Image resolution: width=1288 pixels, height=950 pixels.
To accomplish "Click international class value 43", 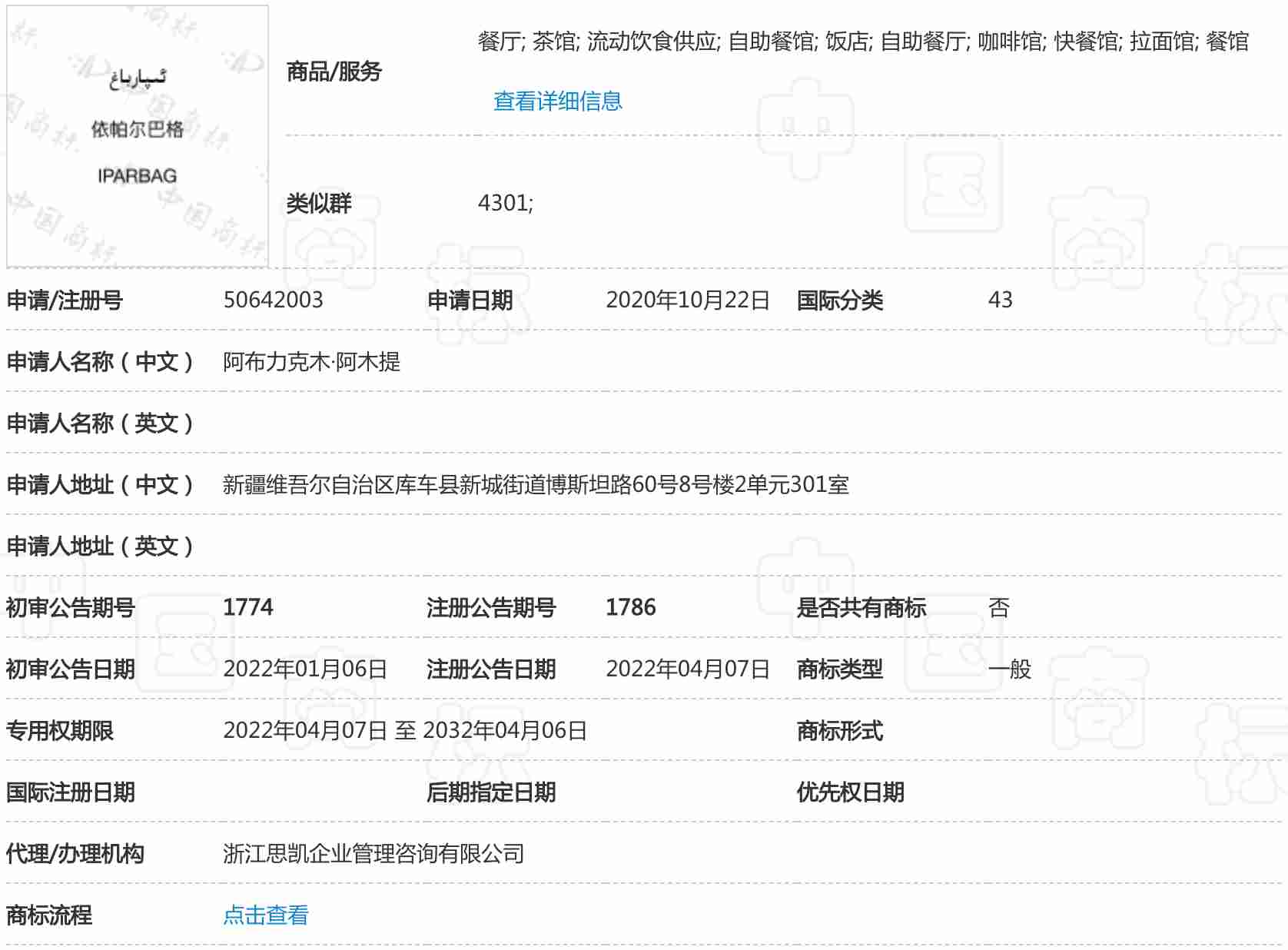I will [1000, 300].
